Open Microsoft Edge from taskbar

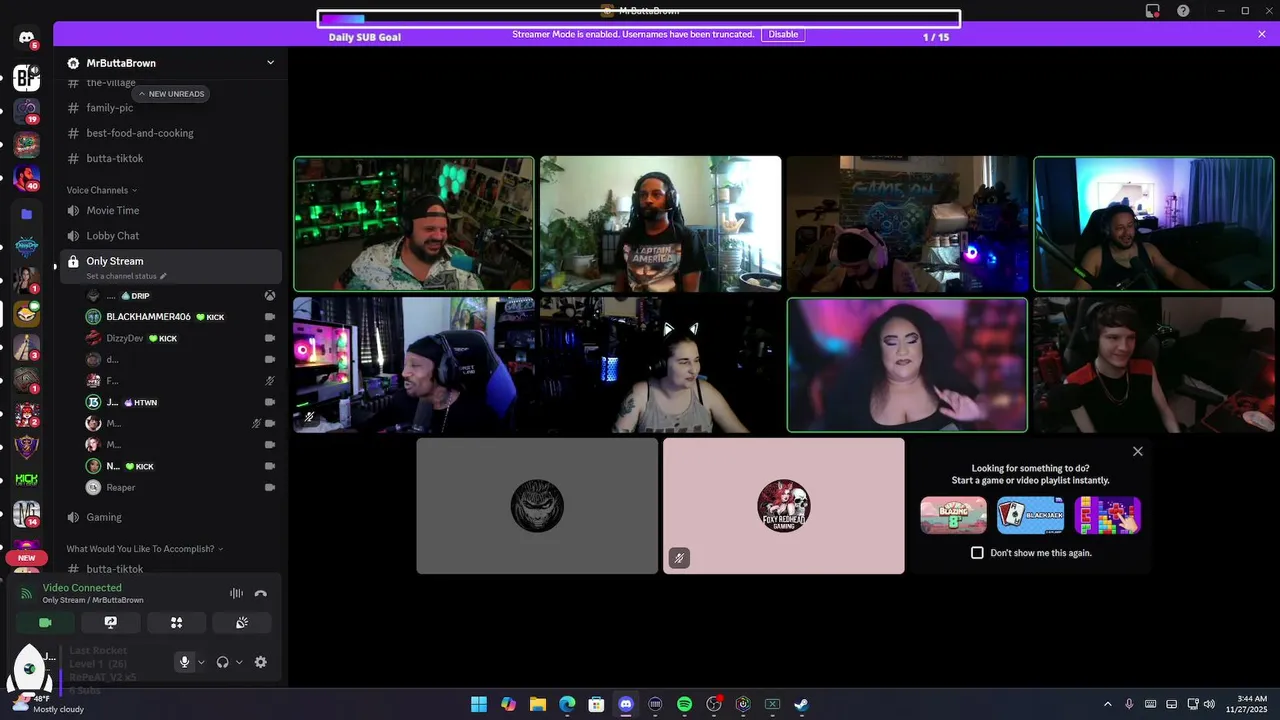(567, 704)
